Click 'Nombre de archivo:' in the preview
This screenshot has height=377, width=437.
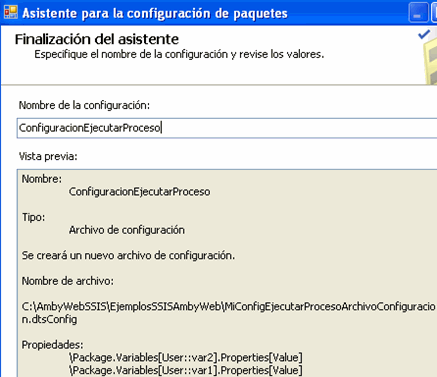point(68,281)
